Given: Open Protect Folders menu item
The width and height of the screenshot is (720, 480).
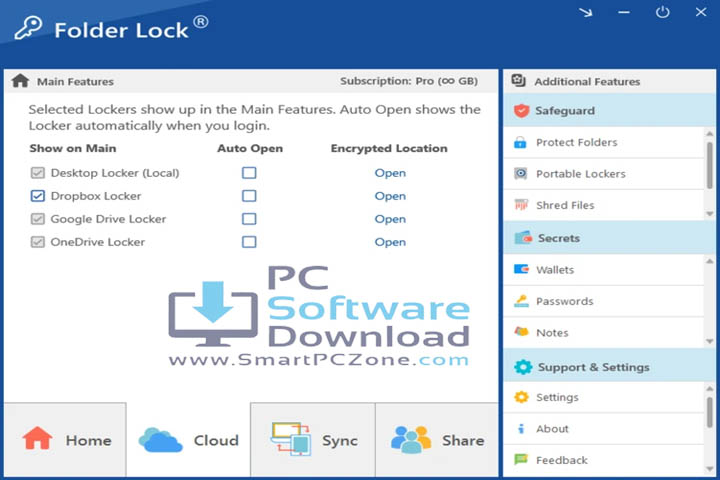Looking at the screenshot, I should coord(604,142).
